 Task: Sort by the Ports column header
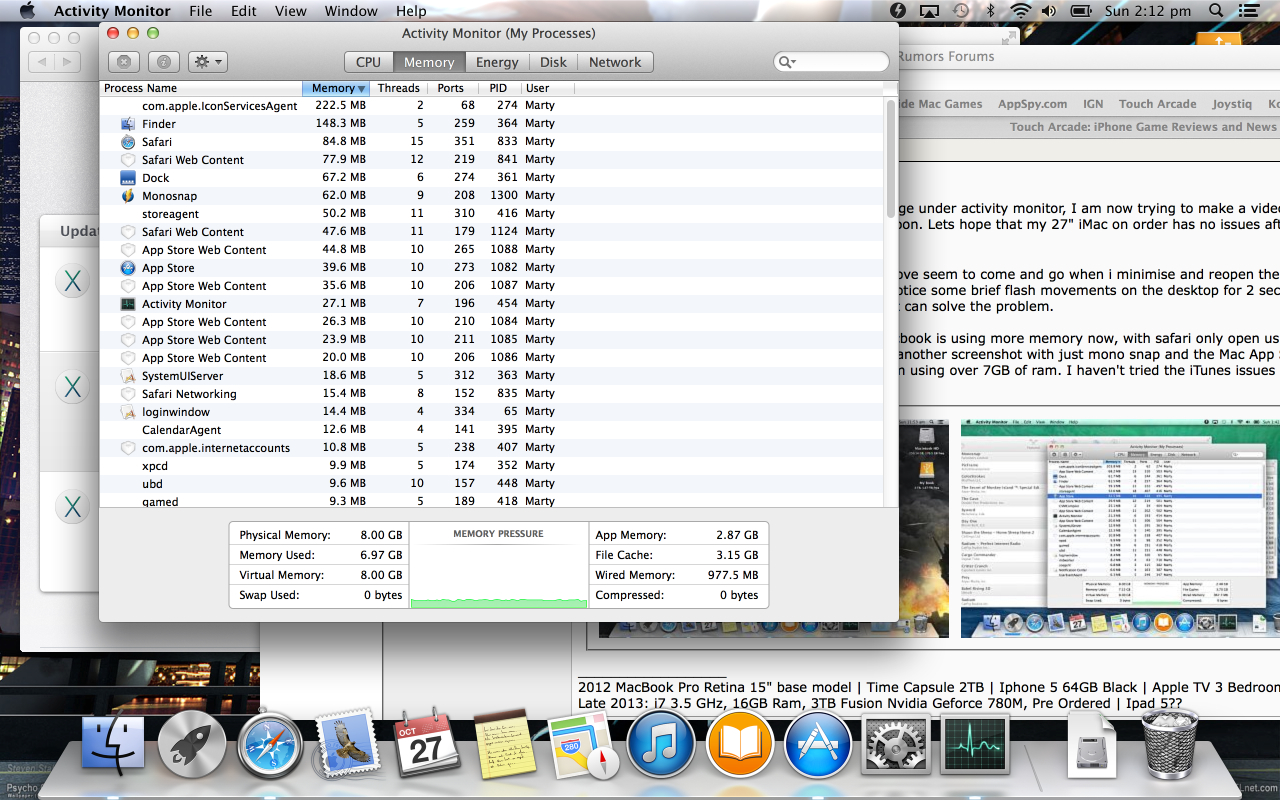coord(451,88)
